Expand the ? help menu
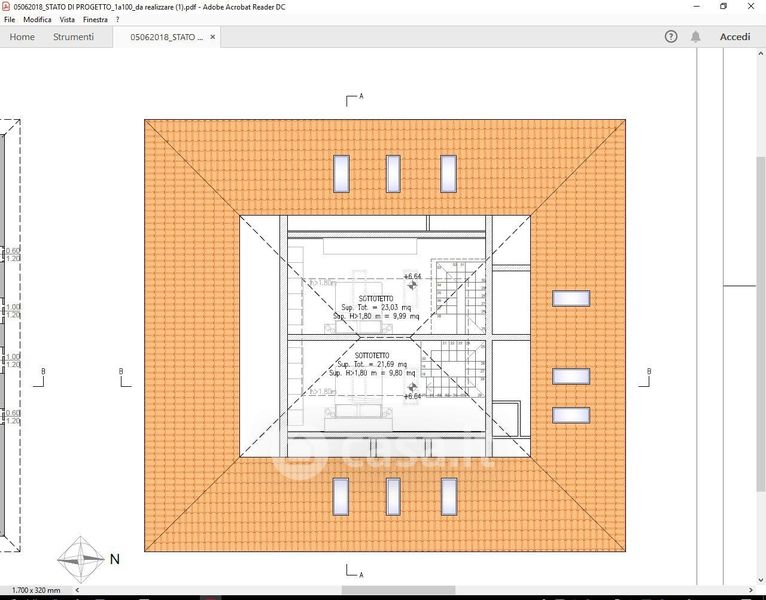 [117, 19]
